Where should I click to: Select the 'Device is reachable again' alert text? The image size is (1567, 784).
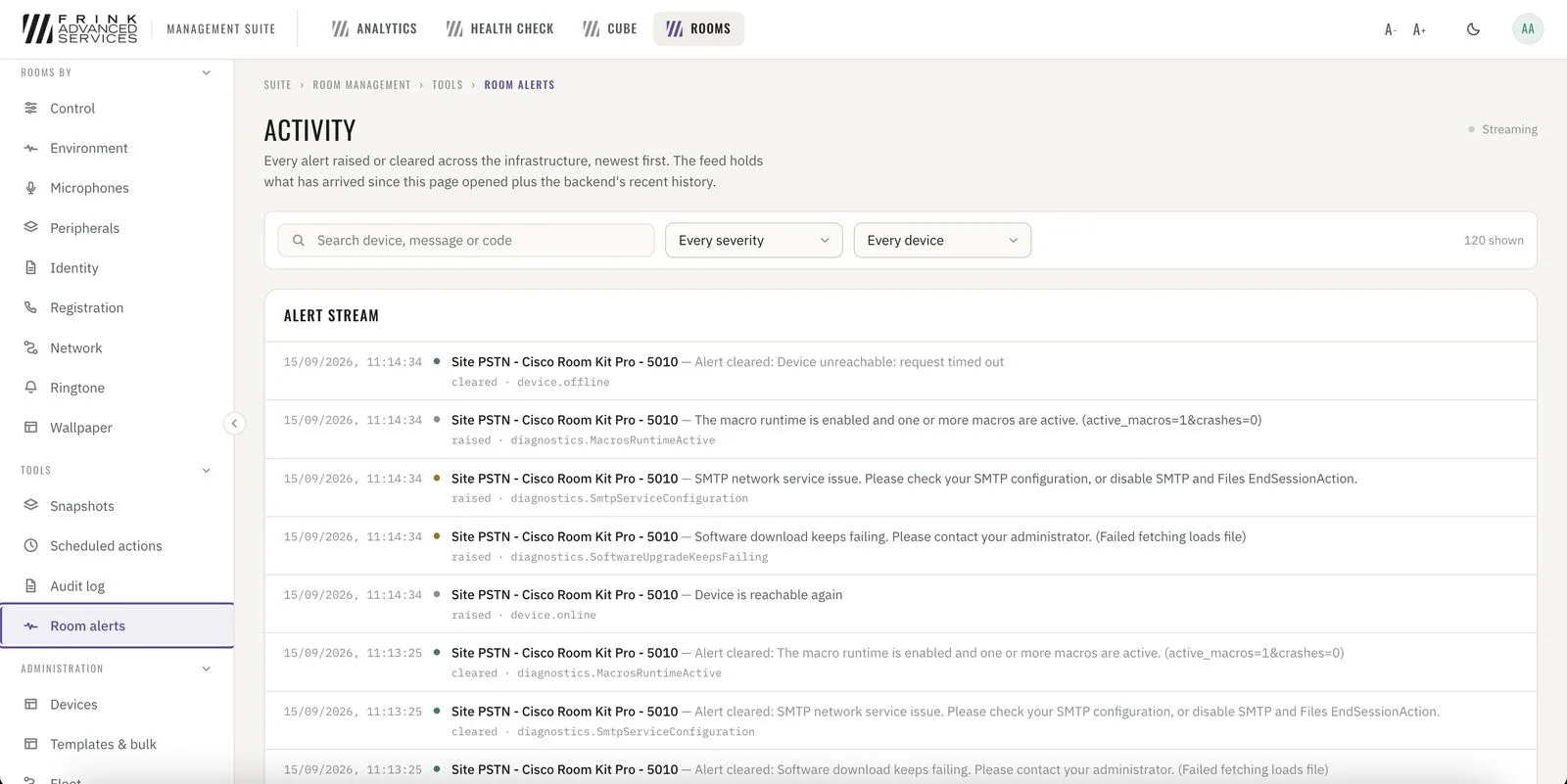pyautogui.click(x=768, y=595)
